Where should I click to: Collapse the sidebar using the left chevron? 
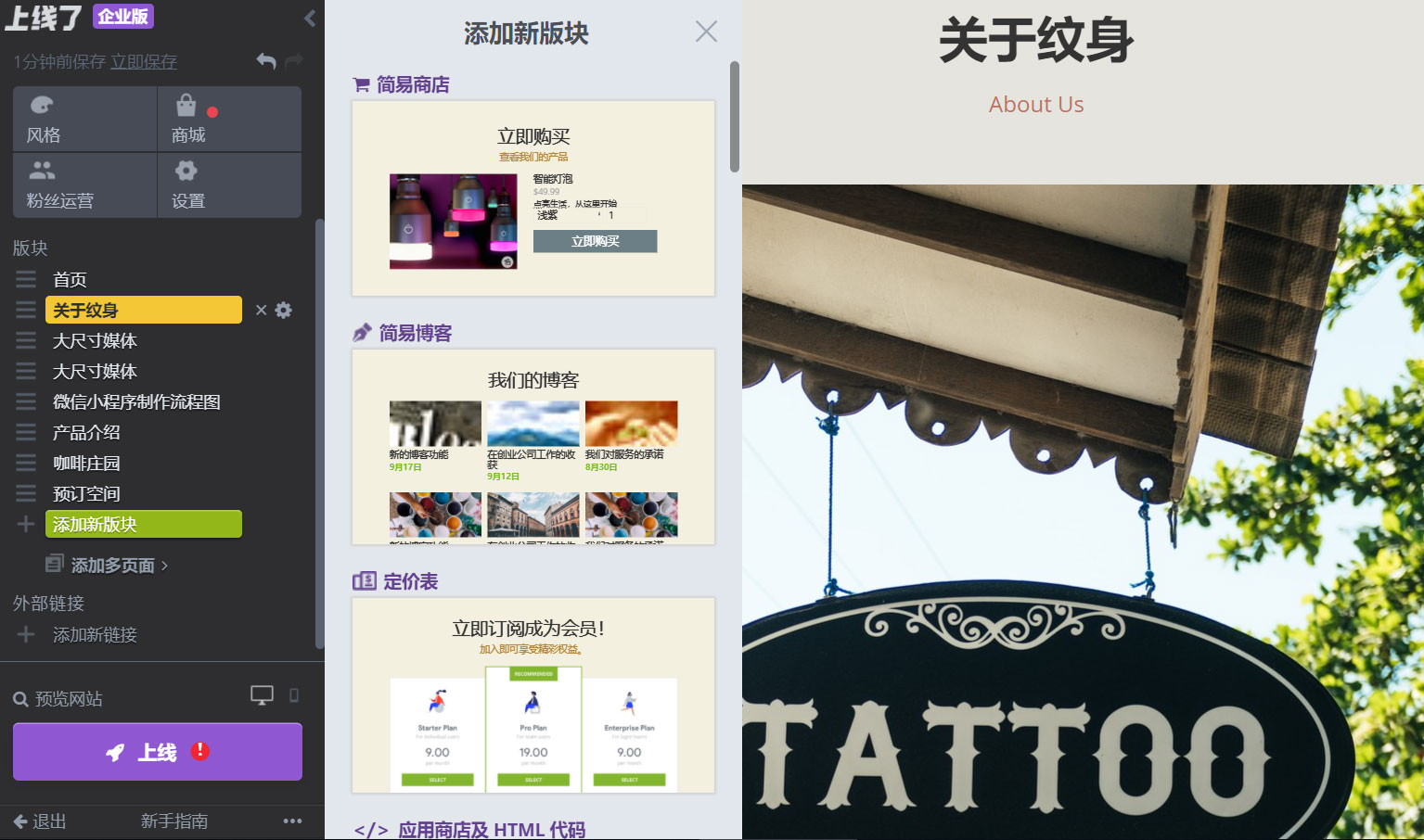coord(309,17)
